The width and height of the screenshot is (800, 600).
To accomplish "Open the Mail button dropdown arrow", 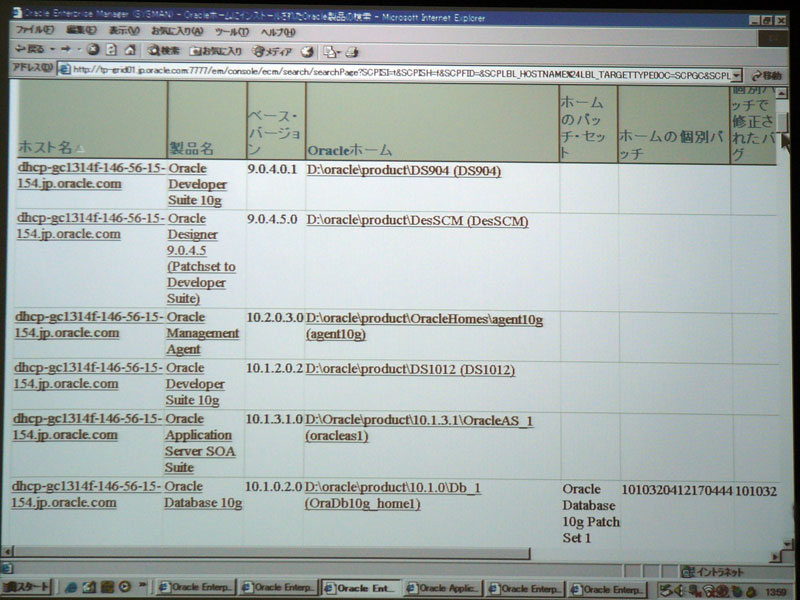I will (x=338, y=52).
